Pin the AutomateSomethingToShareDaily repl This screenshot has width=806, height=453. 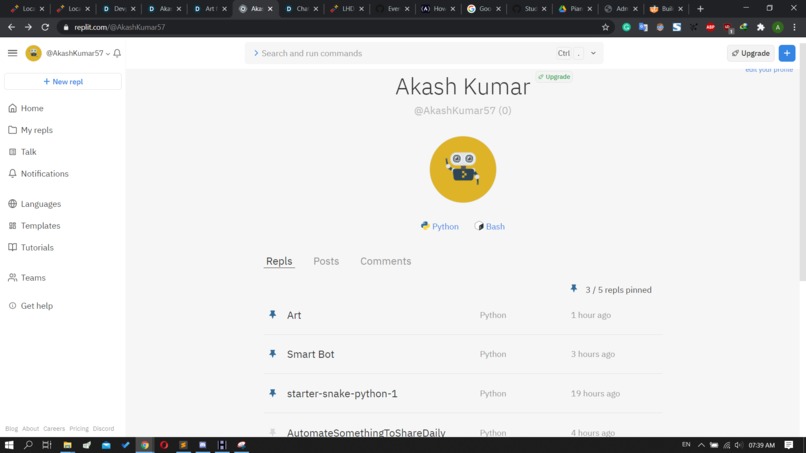click(272, 432)
